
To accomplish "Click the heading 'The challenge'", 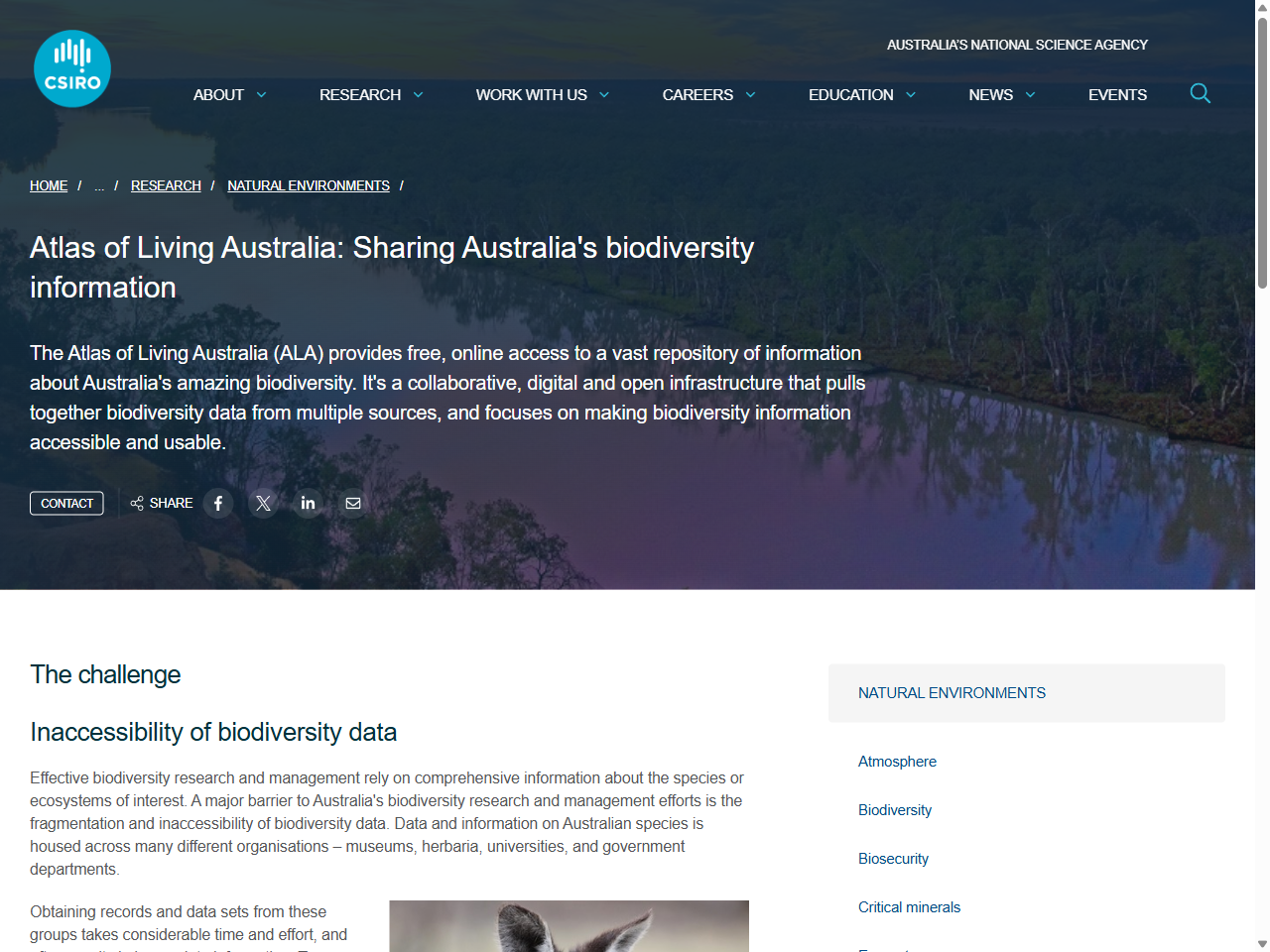I will (x=105, y=674).
